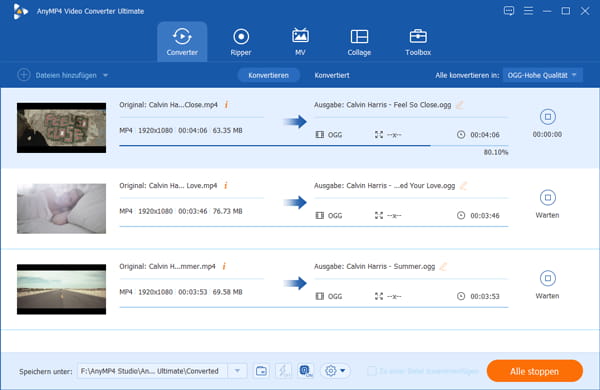Open the hamburger menu in title bar
This screenshot has height=390, width=600.
click(528, 11)
